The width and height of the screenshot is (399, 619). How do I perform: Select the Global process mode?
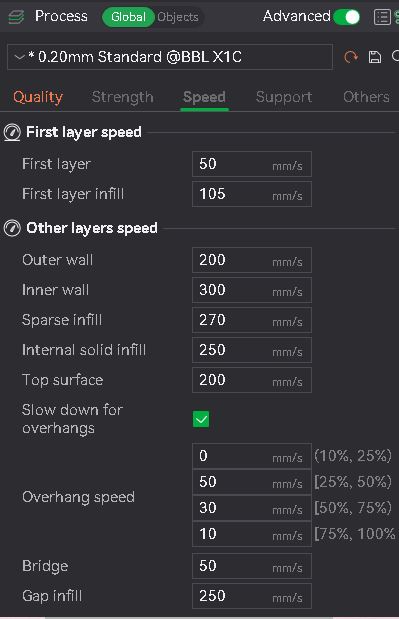[128, 17]
